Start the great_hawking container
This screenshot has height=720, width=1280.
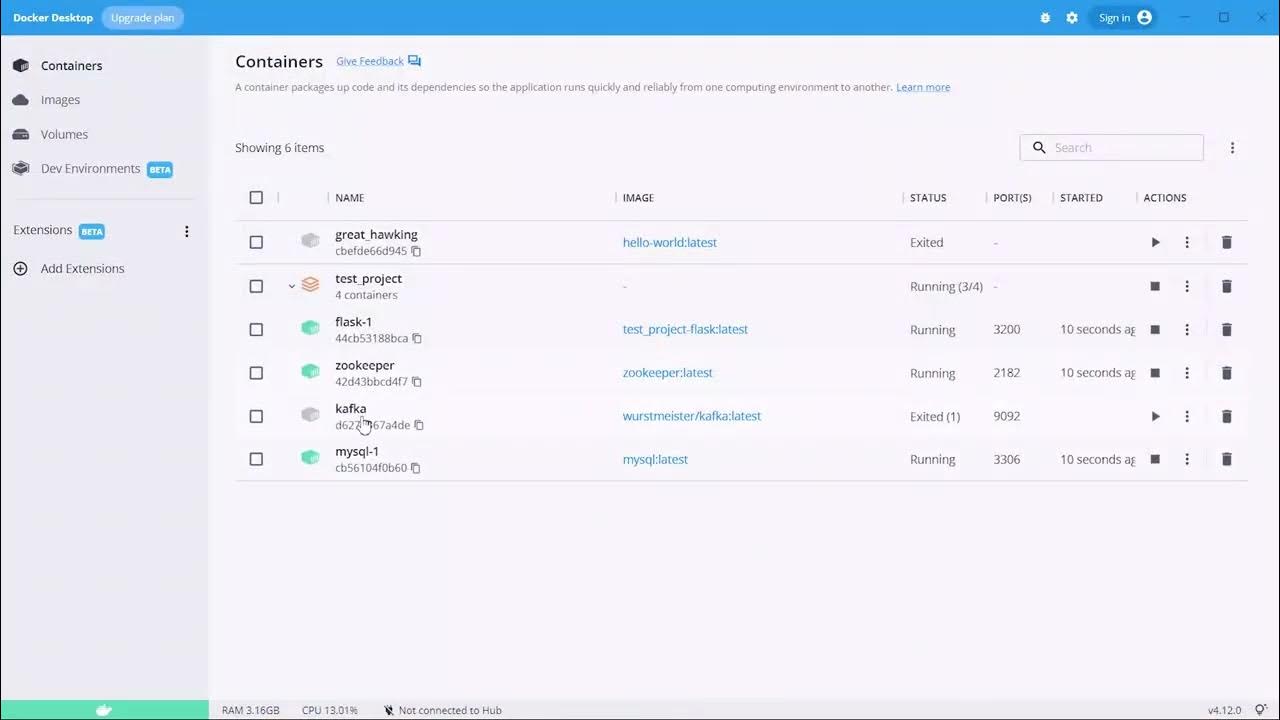(1155, 242)
